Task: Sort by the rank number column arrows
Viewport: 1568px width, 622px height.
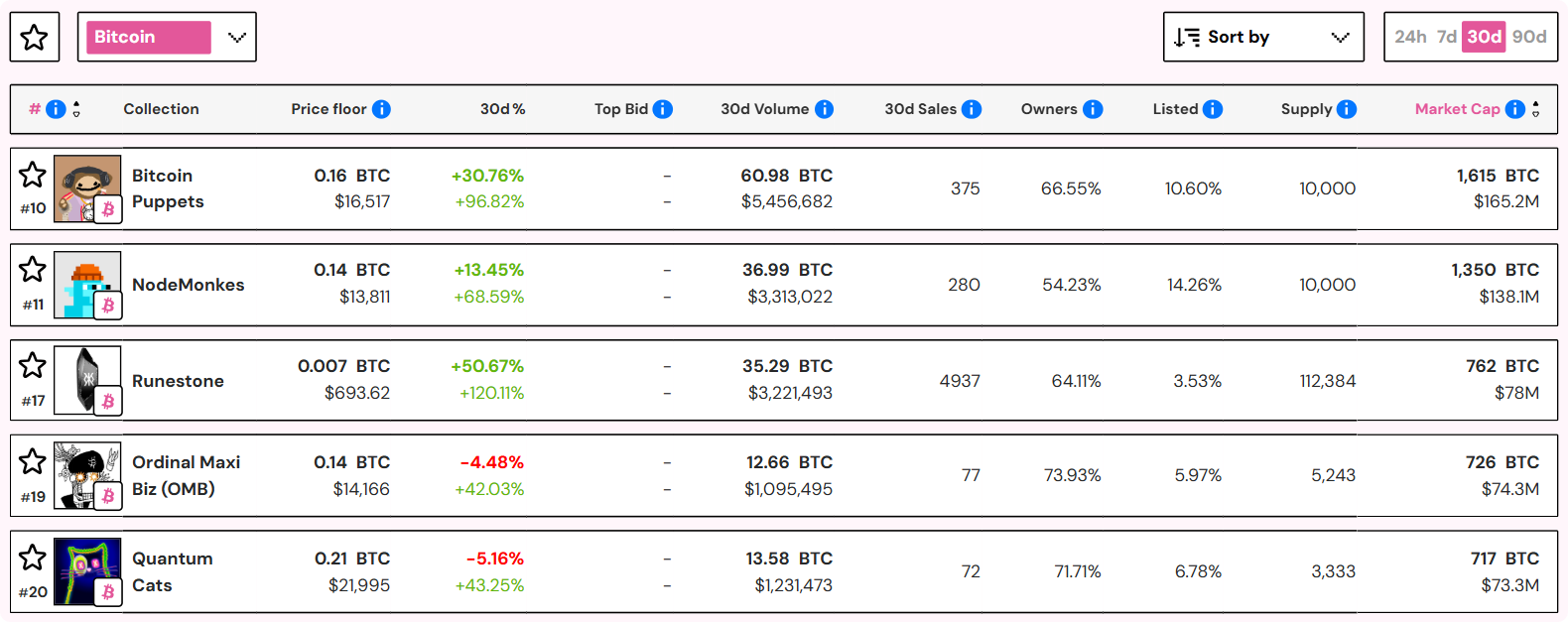Action: coord(76,109)
